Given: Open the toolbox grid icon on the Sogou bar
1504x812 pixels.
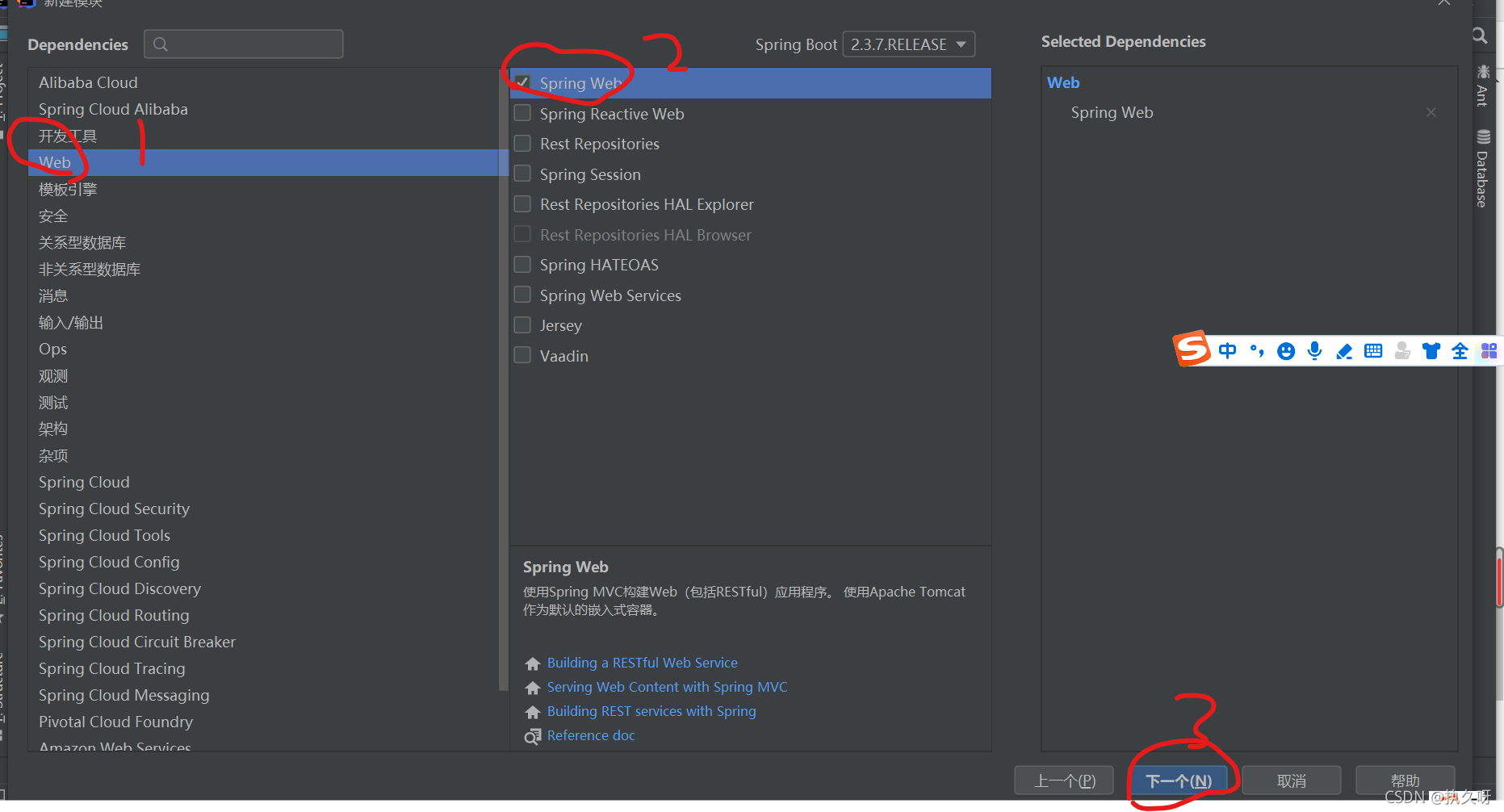Looking at the screenshot, I should click(1489, 350).
